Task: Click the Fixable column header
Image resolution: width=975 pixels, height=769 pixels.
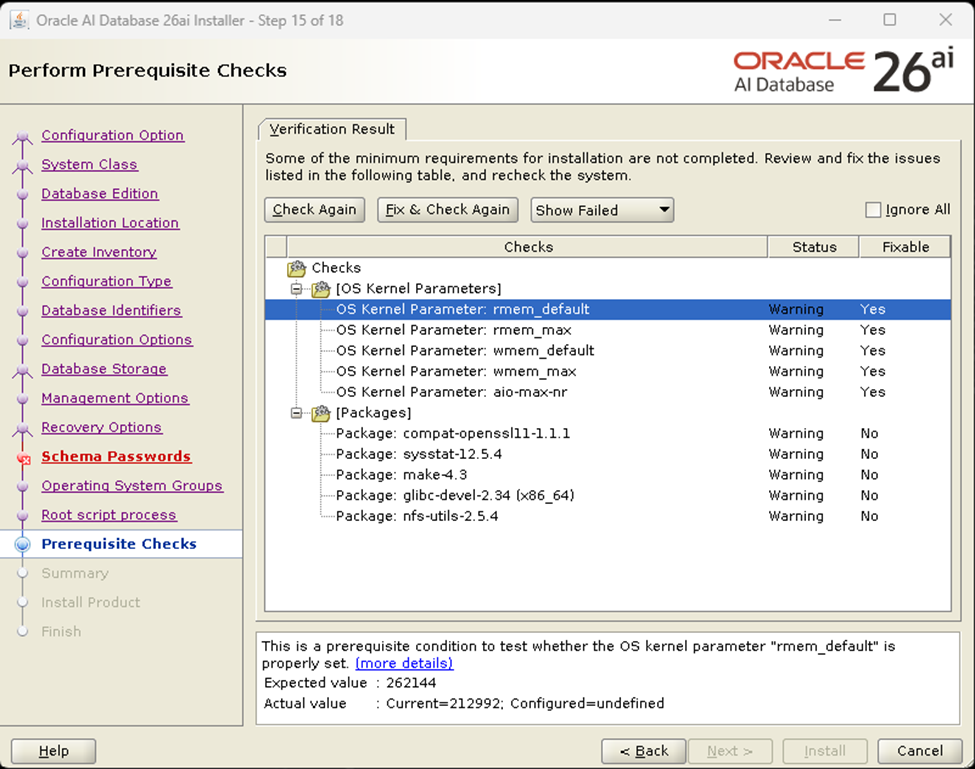Action: click(x=905, y=247)
